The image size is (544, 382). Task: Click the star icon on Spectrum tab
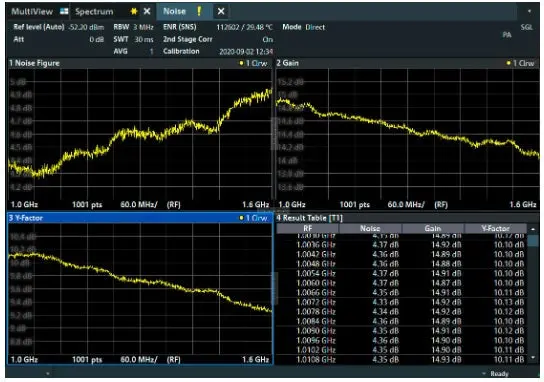click(134, 11)
